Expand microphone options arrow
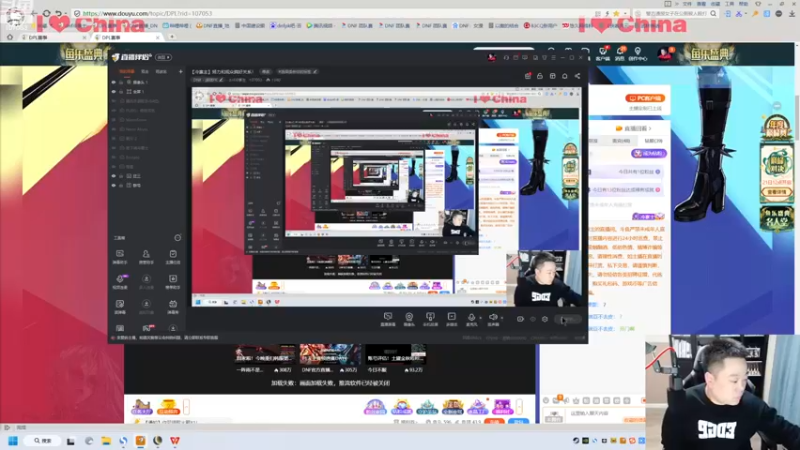Viewport: 800px width, 450px height. click(480, 318)
